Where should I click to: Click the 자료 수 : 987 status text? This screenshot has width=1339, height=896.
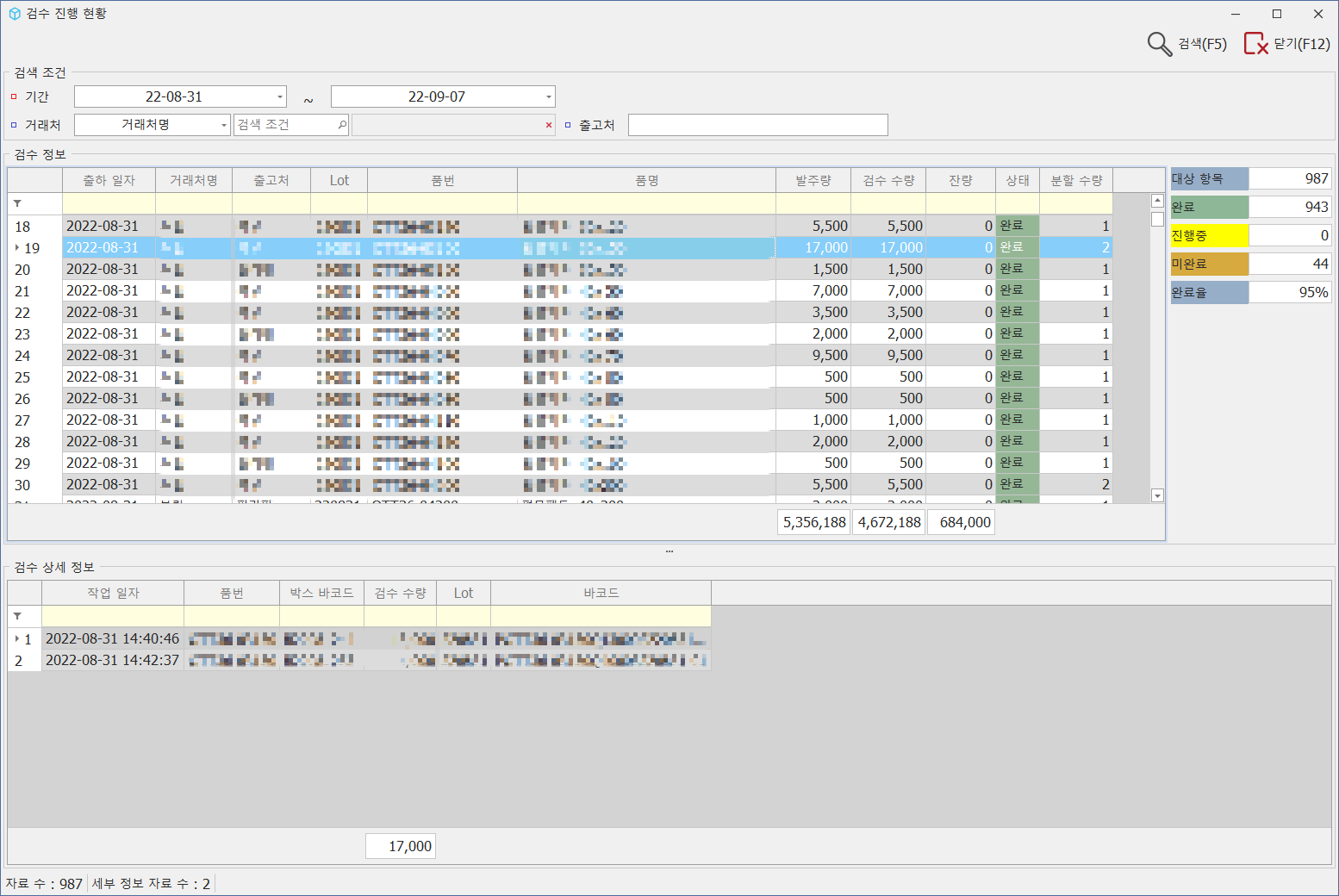(44, 883)
